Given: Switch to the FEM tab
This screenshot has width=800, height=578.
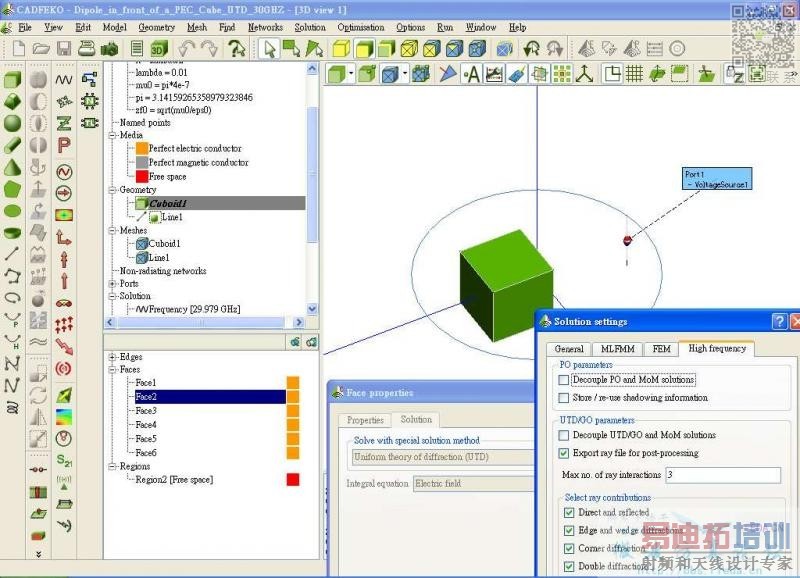Looking at the screenshot, I should (x=661, y=349).
